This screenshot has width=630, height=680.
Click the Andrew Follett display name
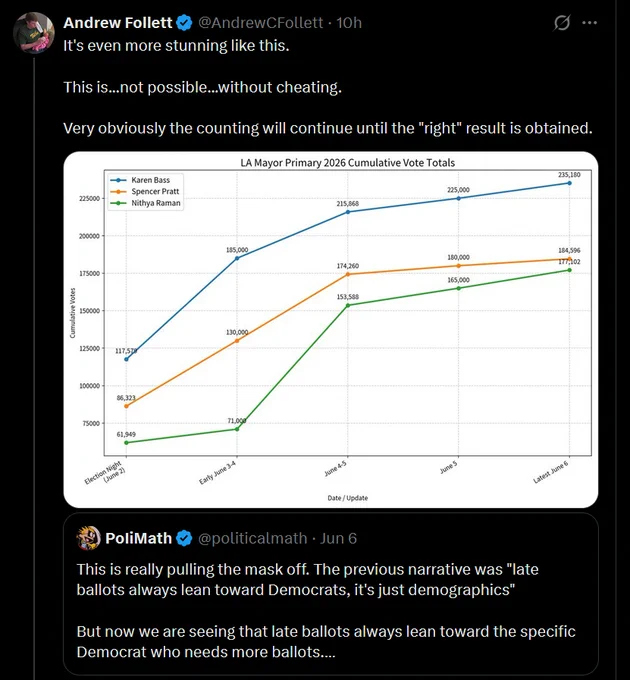coord(118,23)
